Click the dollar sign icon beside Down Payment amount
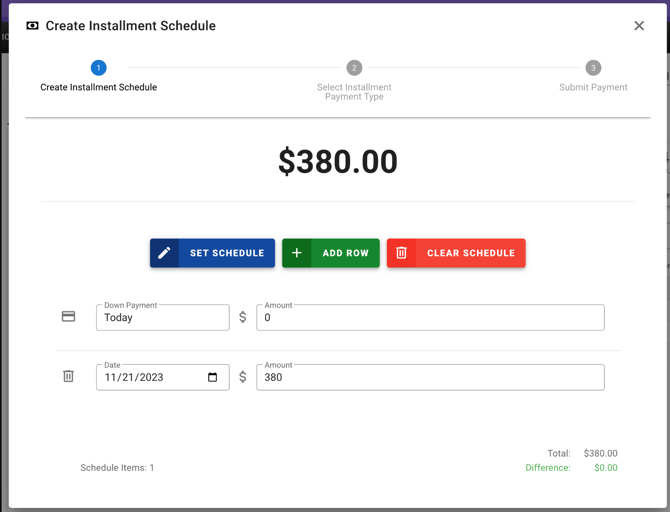The height and width of the screenshot is (512, 670). pos(243,317)
